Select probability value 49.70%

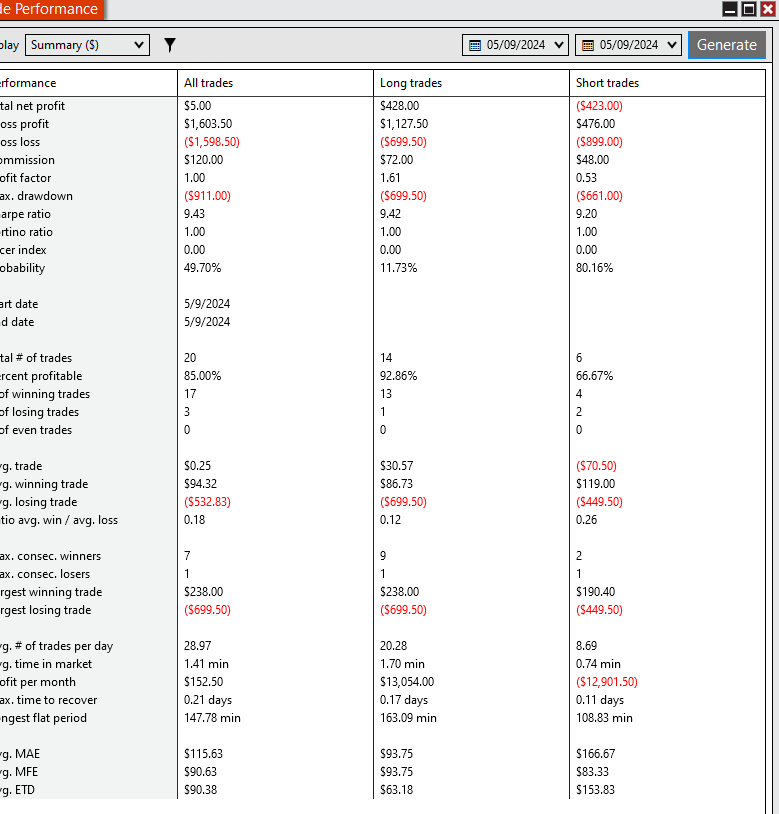202,268
